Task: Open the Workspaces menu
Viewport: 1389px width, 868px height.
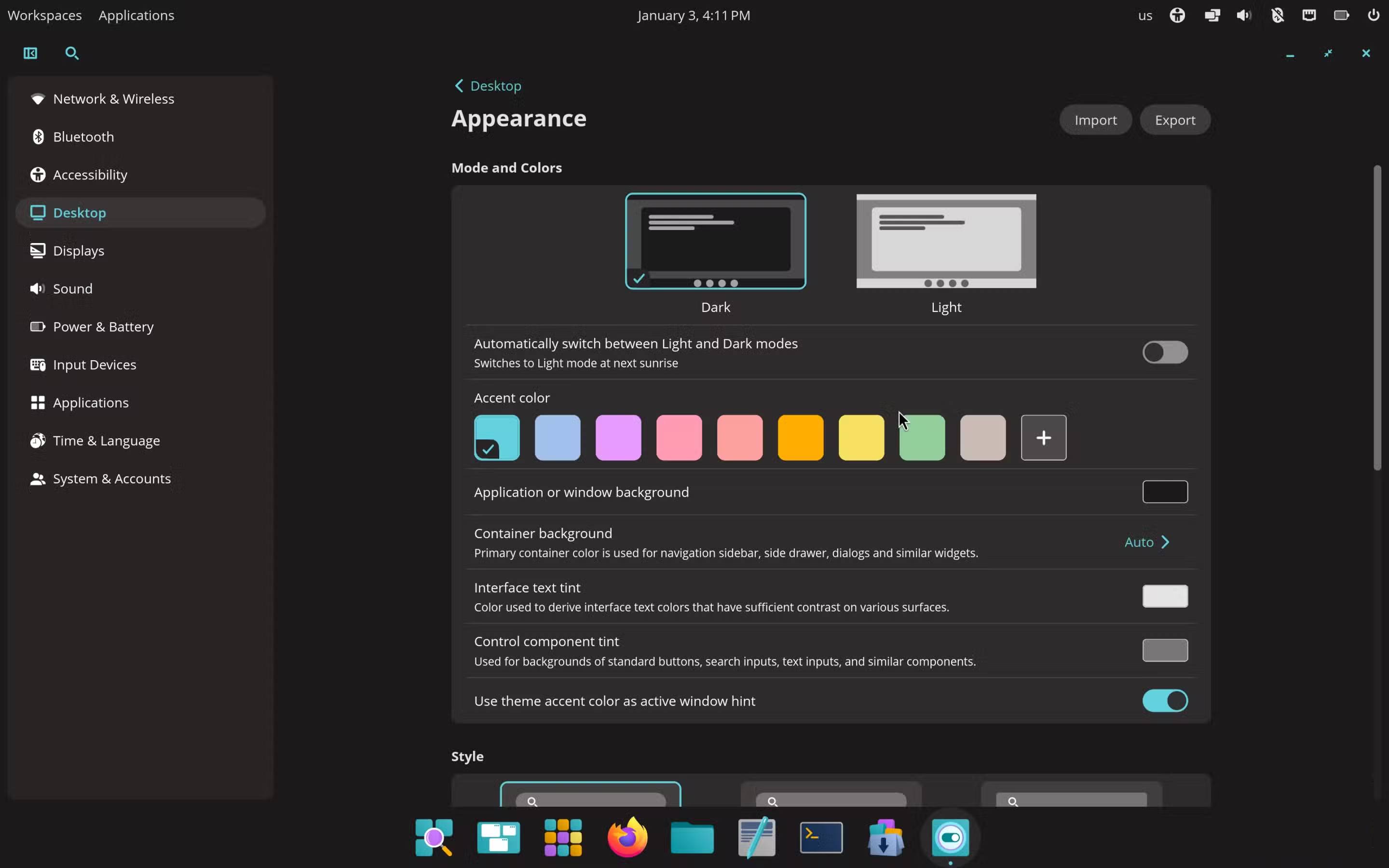Action: [44, 15]
